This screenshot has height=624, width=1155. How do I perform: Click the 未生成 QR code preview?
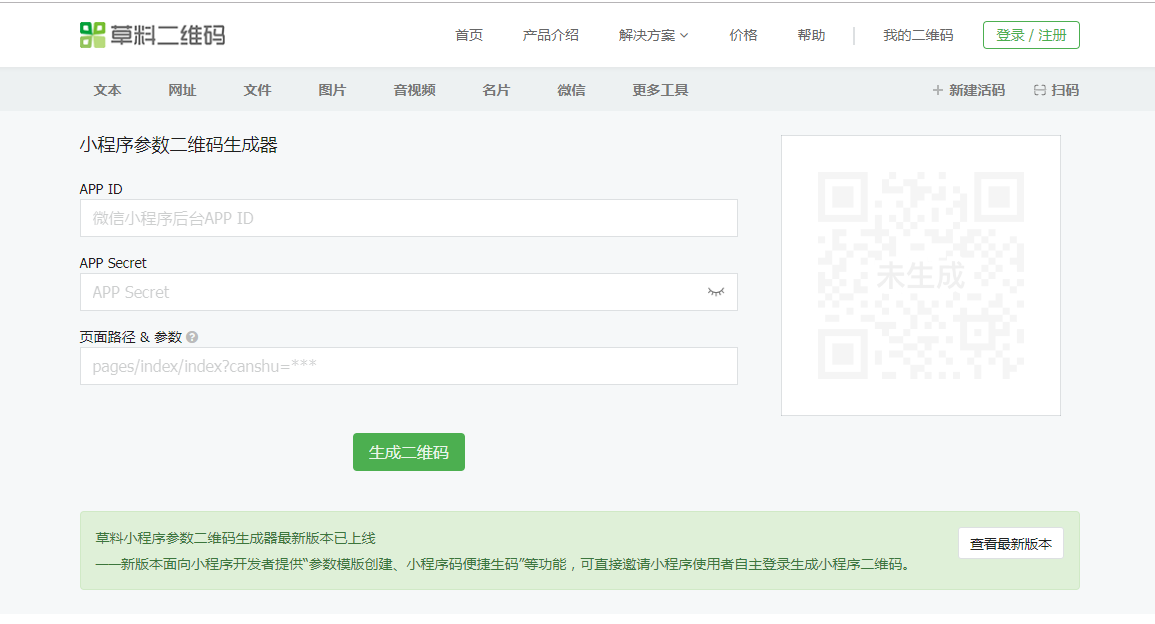point(921,276)
